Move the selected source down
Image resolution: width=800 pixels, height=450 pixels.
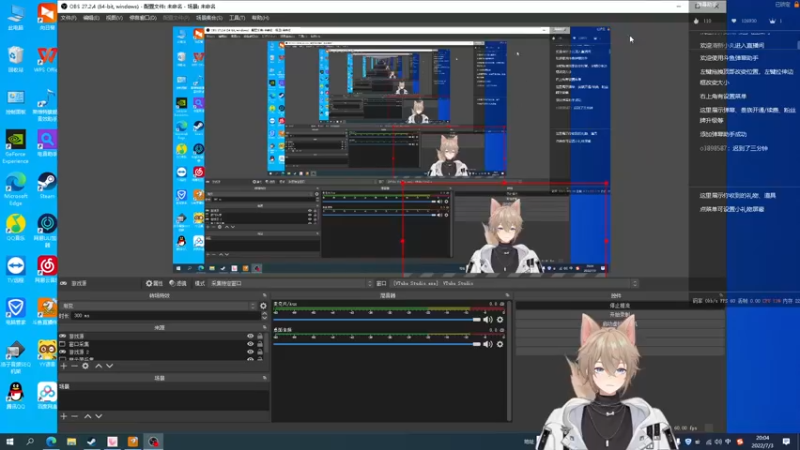109,366
